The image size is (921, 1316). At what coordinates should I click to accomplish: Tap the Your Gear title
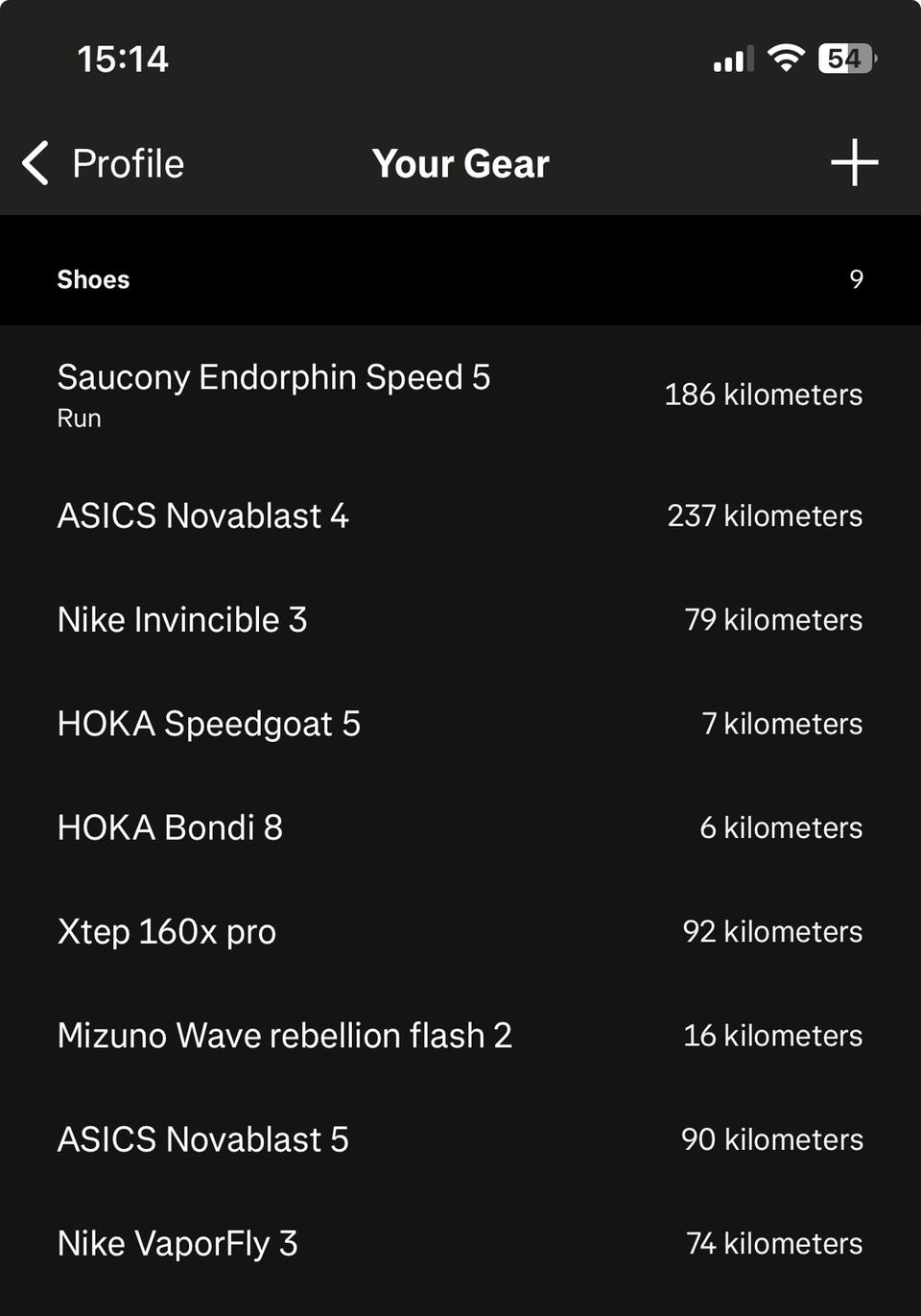coord(460,163)
